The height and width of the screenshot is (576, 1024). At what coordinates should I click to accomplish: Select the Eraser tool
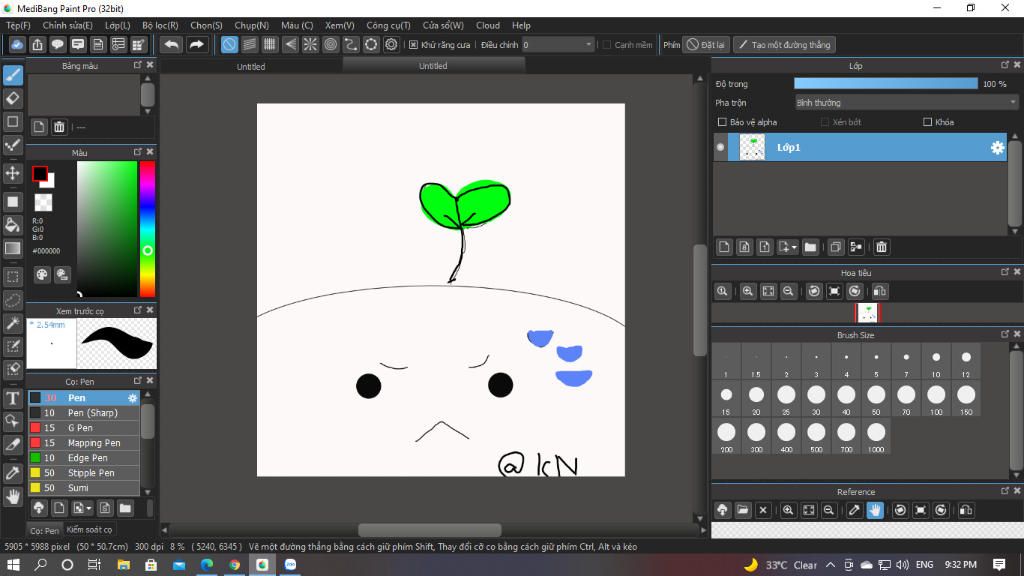[x=12, y=99]
